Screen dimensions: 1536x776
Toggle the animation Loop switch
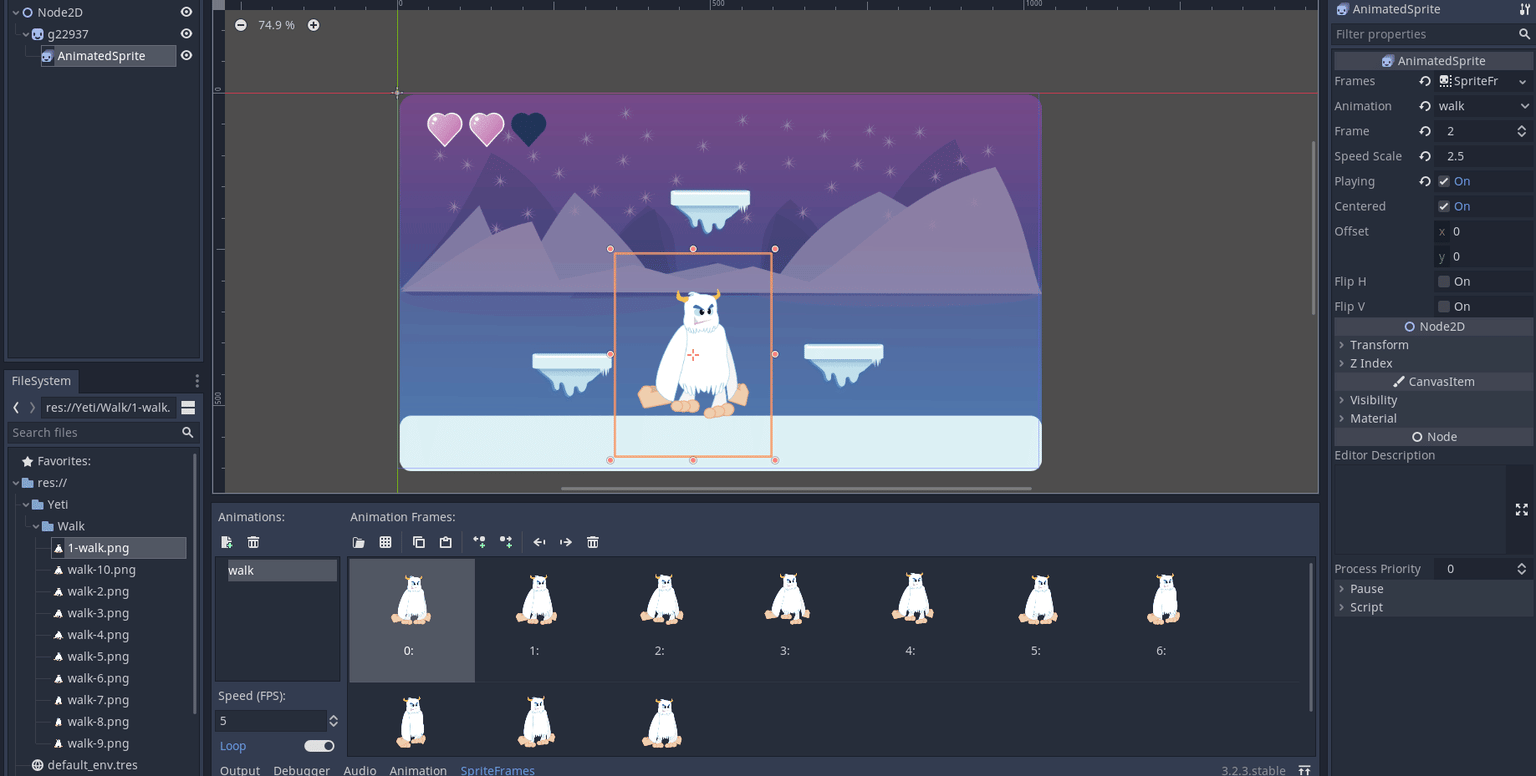coord(319,746)
